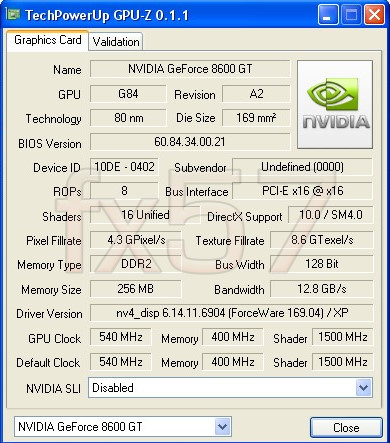The width and height of the screenshot is (390, 443).
Task: Select the Graphics Card tab
Action: [x=48, y=40]
